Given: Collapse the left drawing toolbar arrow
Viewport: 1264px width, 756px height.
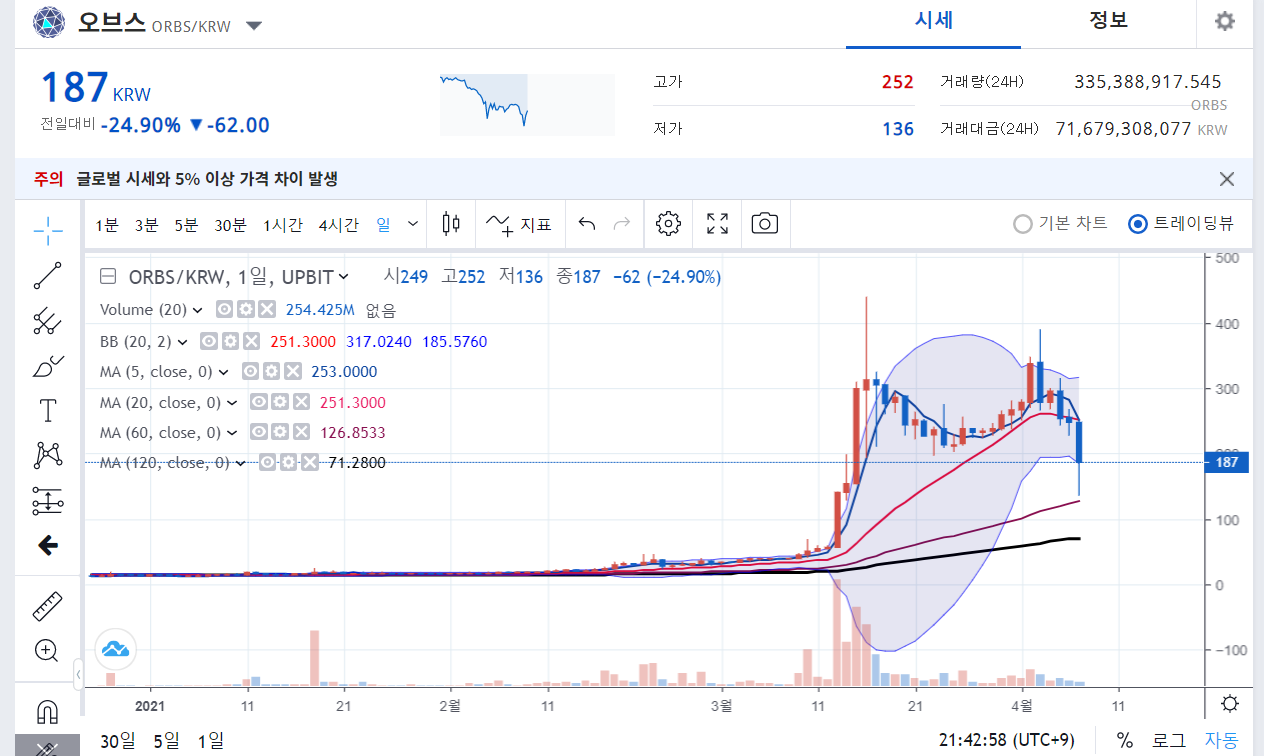Looking at the screenshot, I should (x=79, y=676).
